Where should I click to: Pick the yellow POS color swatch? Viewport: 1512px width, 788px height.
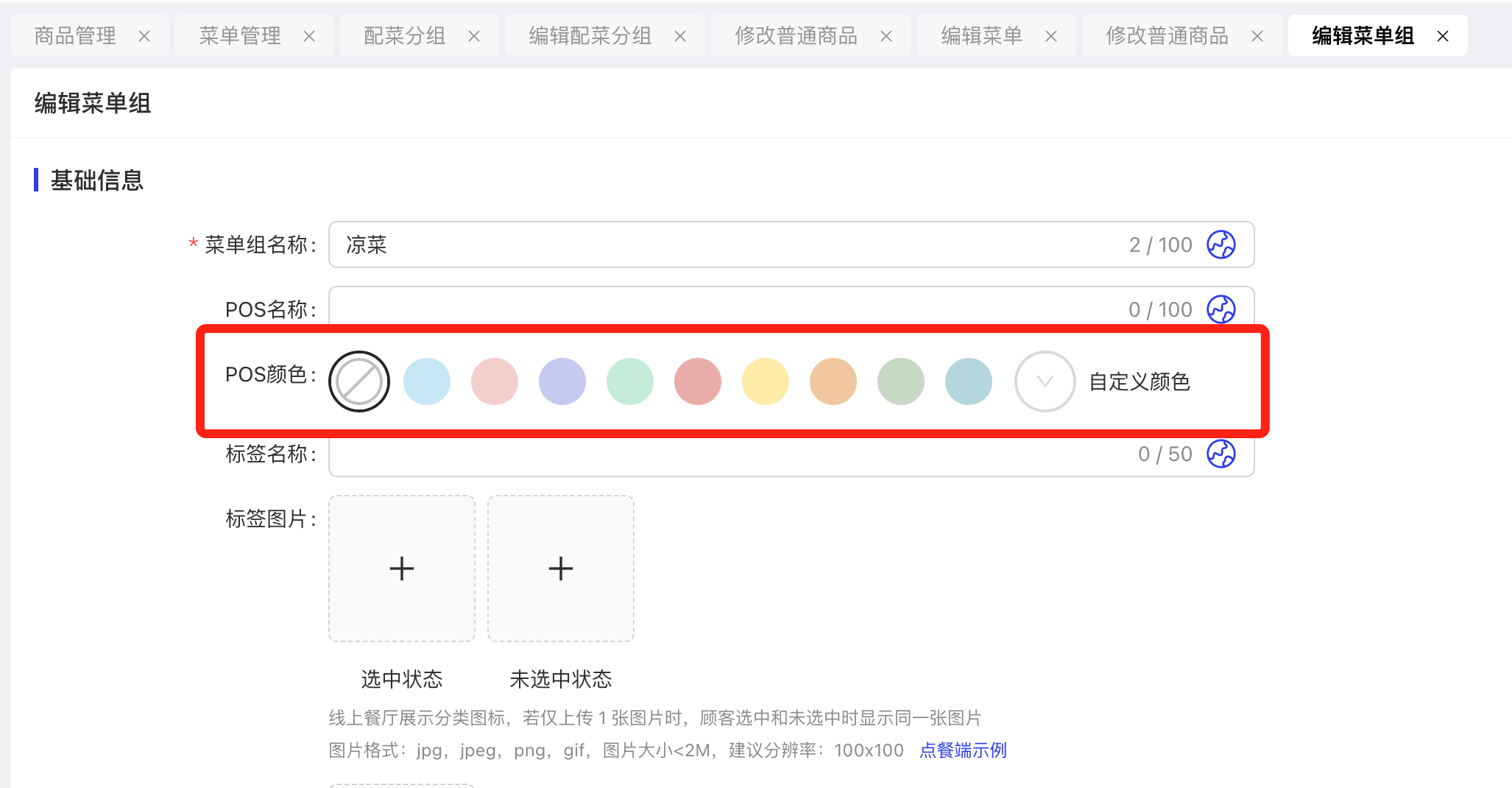(x=766, y=381)
